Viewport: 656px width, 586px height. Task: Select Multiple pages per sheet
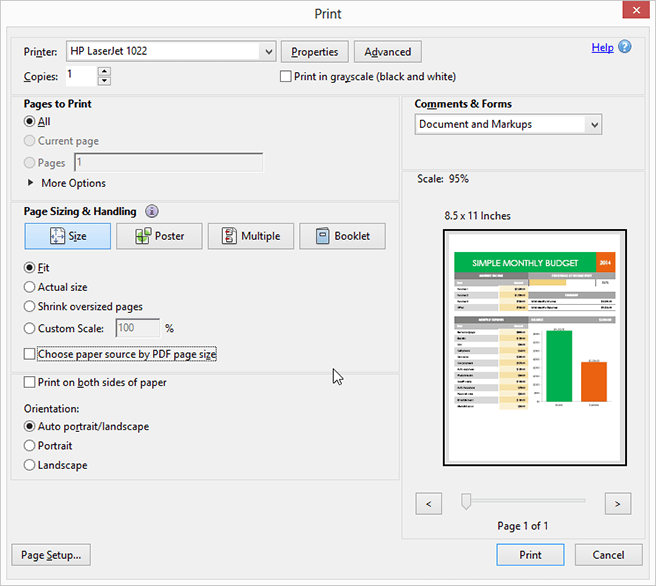(x=250, y=236)
